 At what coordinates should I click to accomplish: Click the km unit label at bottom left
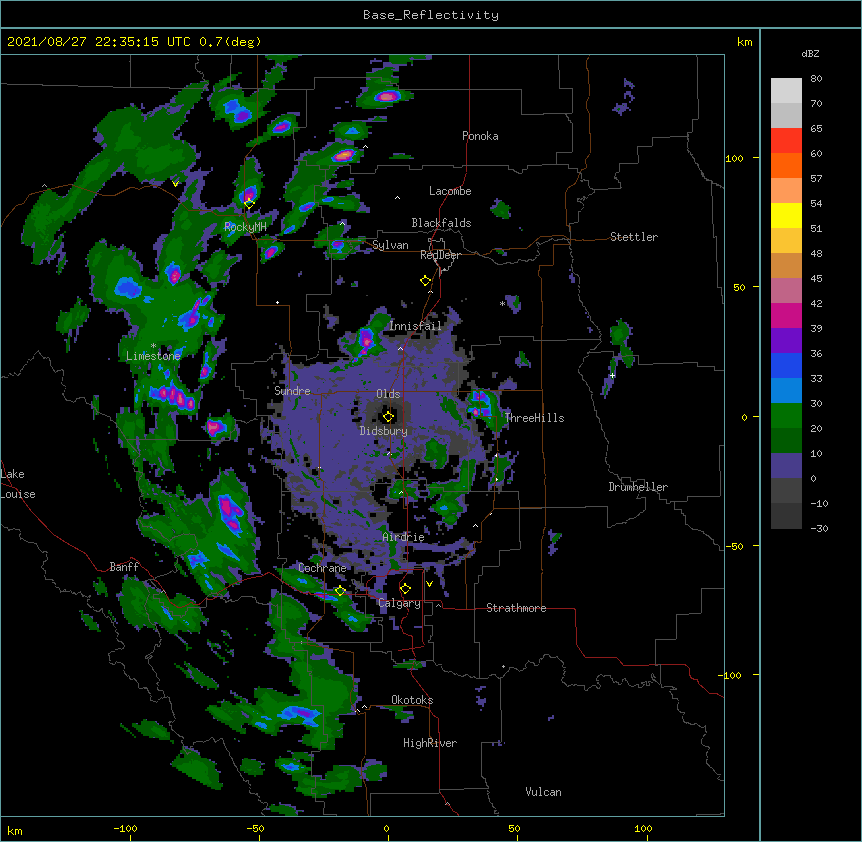[x=15, y=830]
